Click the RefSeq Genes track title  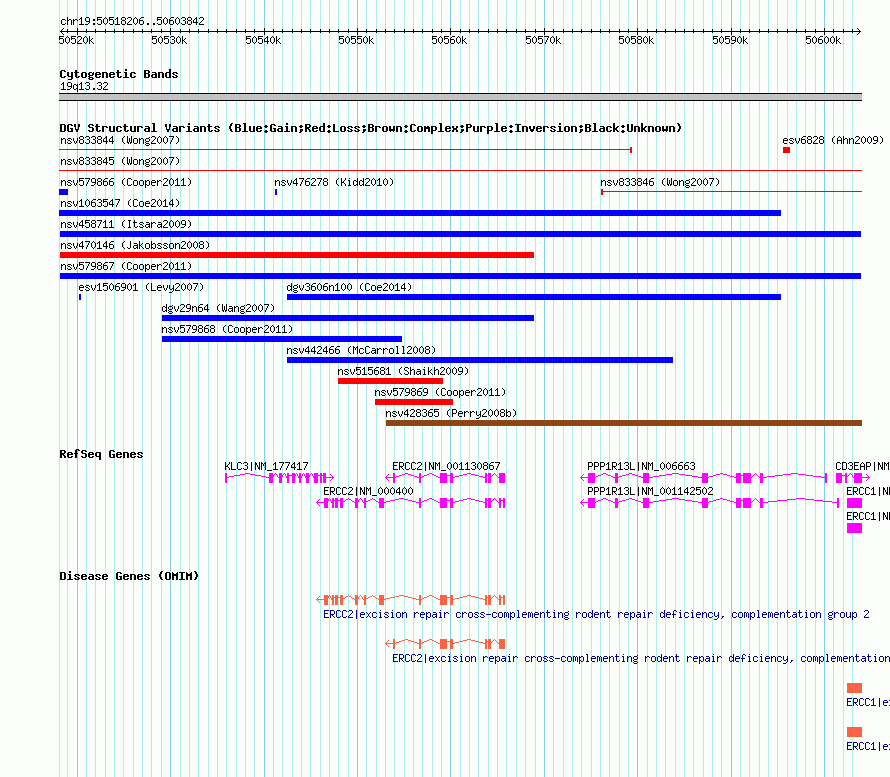(x=101, y=454)
